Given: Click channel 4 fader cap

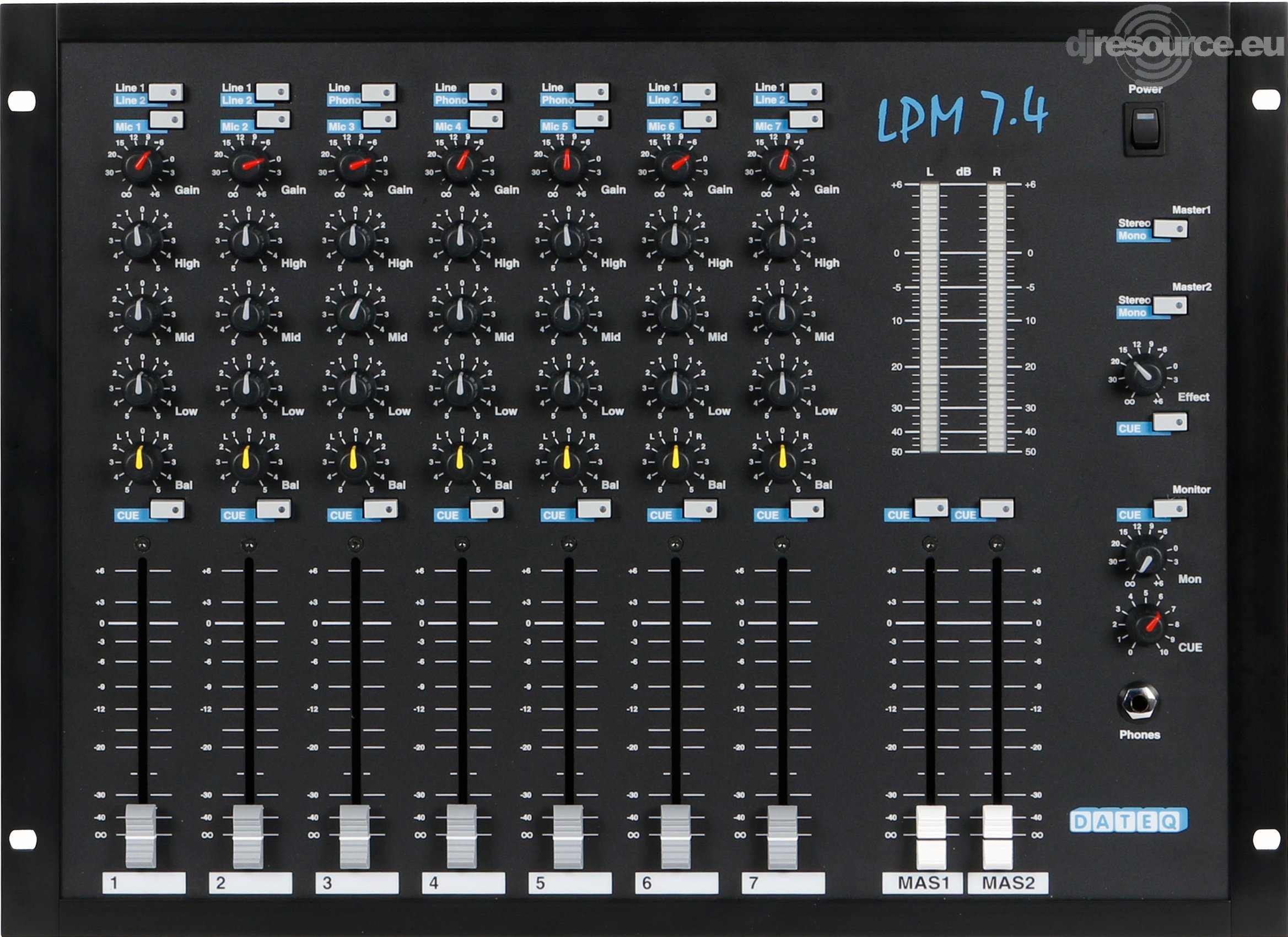Looking at the screenshot, I should point(462,836).
